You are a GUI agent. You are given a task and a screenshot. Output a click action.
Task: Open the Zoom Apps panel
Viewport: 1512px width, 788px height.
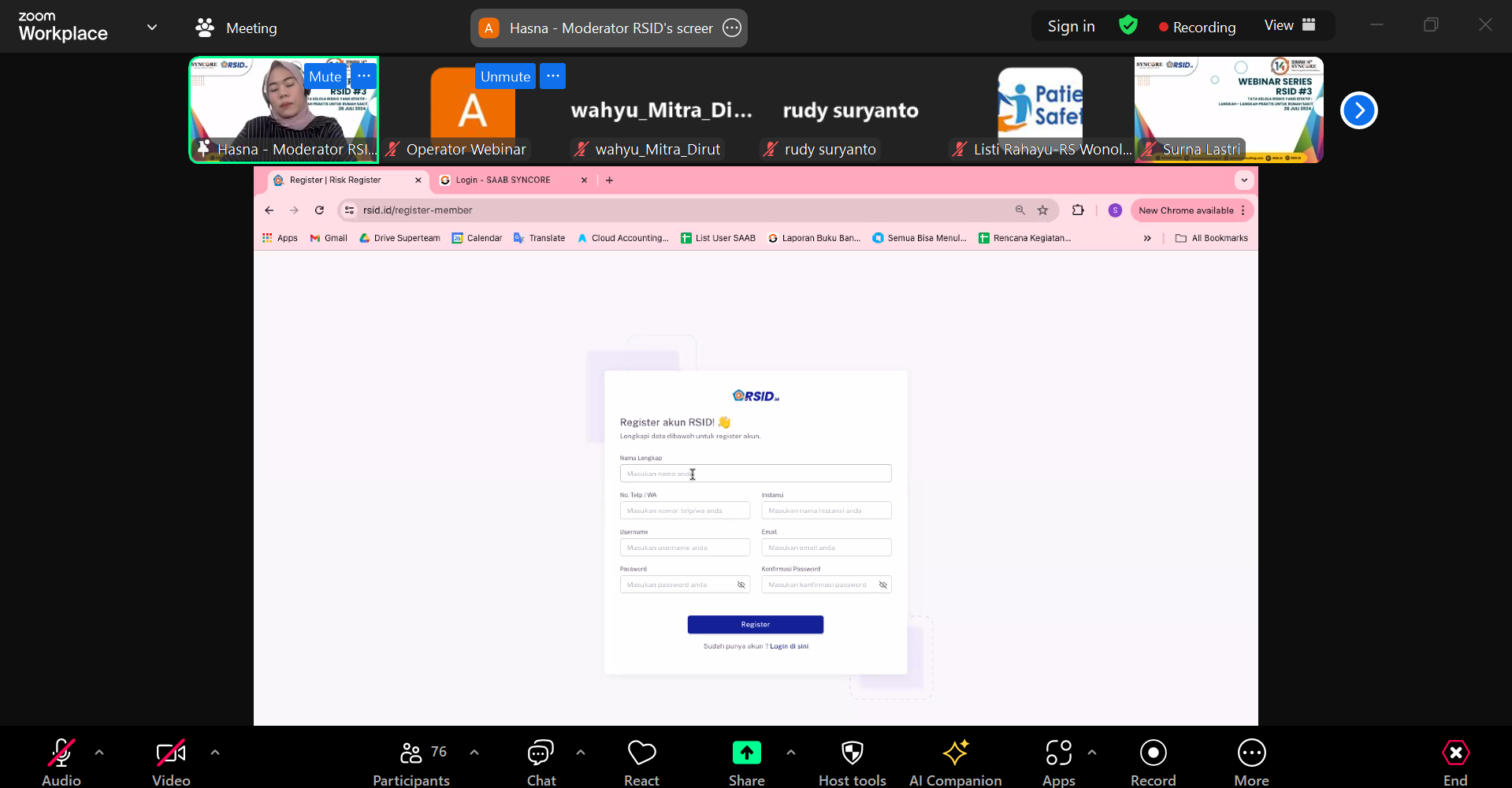click(1058, 754)
